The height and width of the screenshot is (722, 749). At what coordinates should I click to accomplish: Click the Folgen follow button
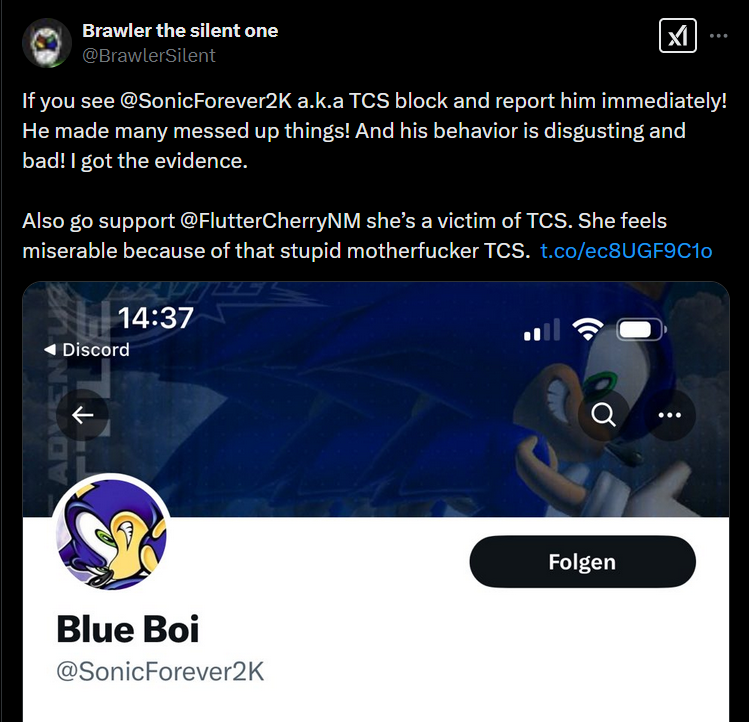[x=582, y=561]
